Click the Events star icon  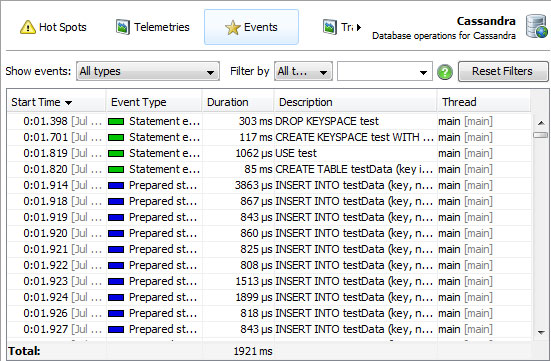click(232, 27)
